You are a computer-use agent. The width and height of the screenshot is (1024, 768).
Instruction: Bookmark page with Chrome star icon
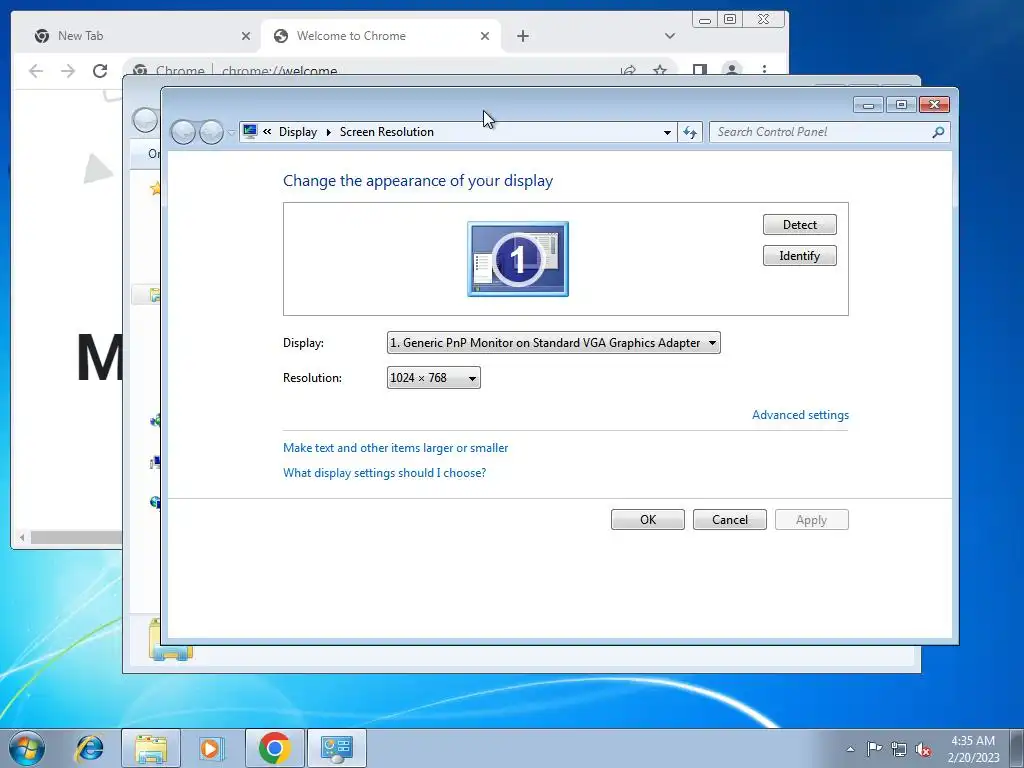coord(660,69)
